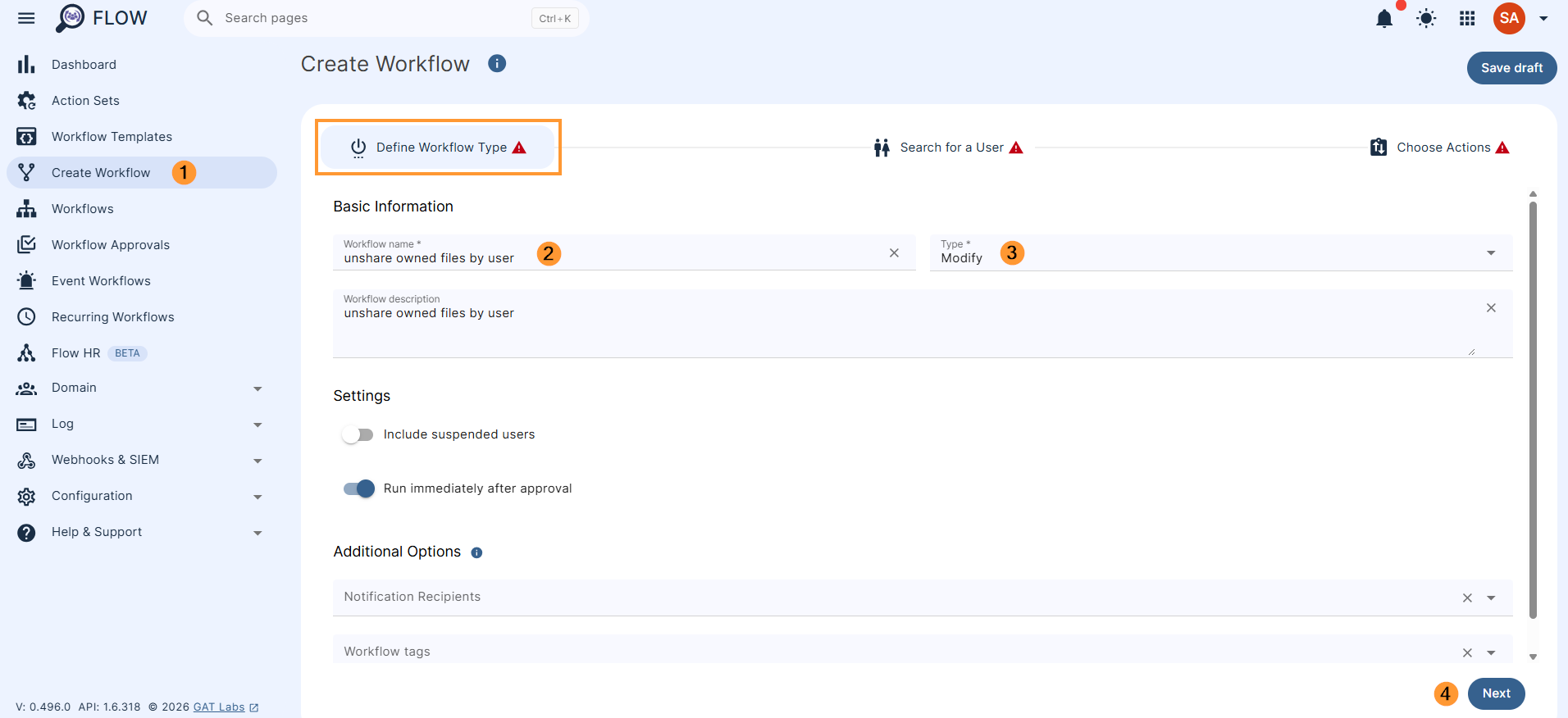Click the Webhooks & SIEM icon

coord(26,460)
